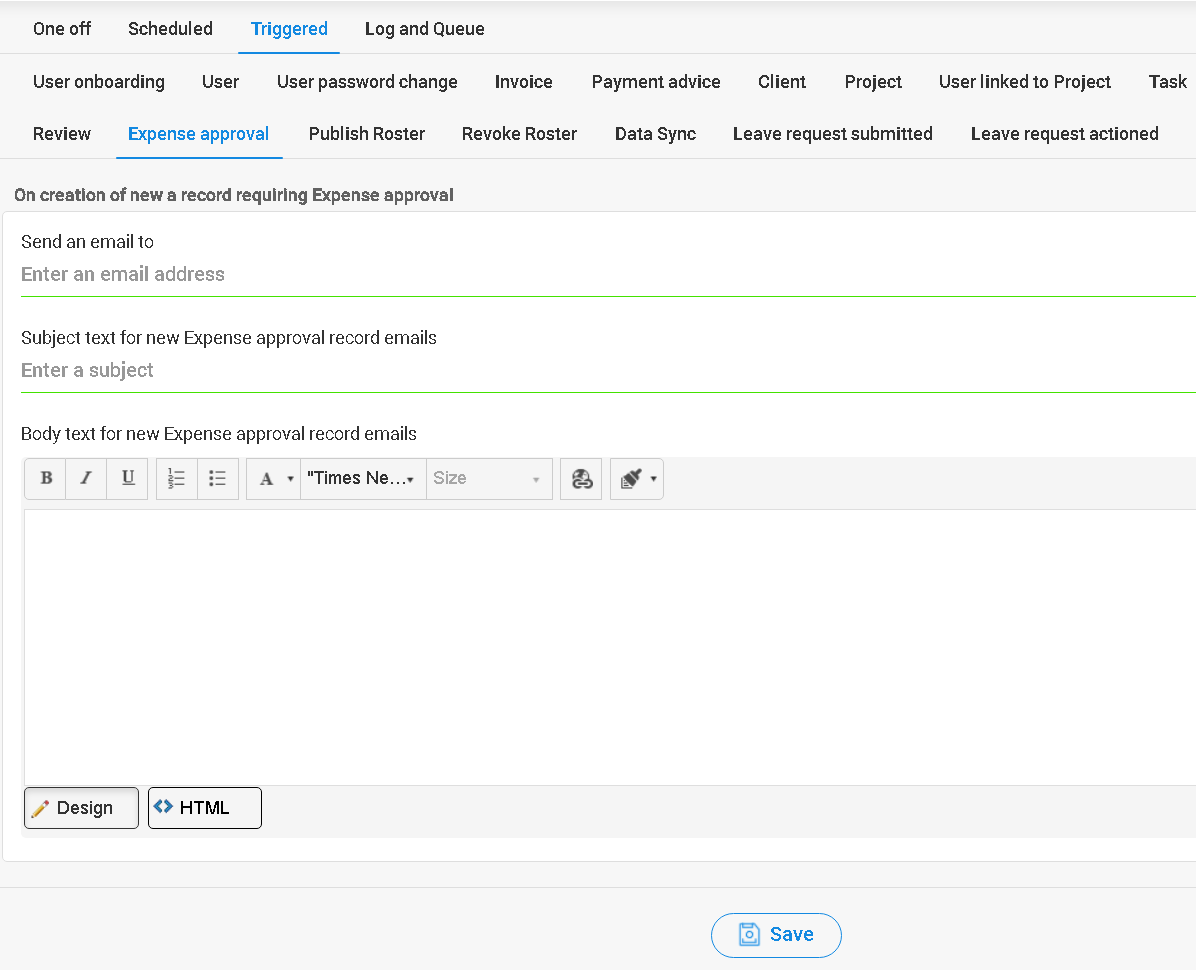Expand the clean formatting dropdown arrow
This screenshot has width=1196, height=970.
pos(654,479)
